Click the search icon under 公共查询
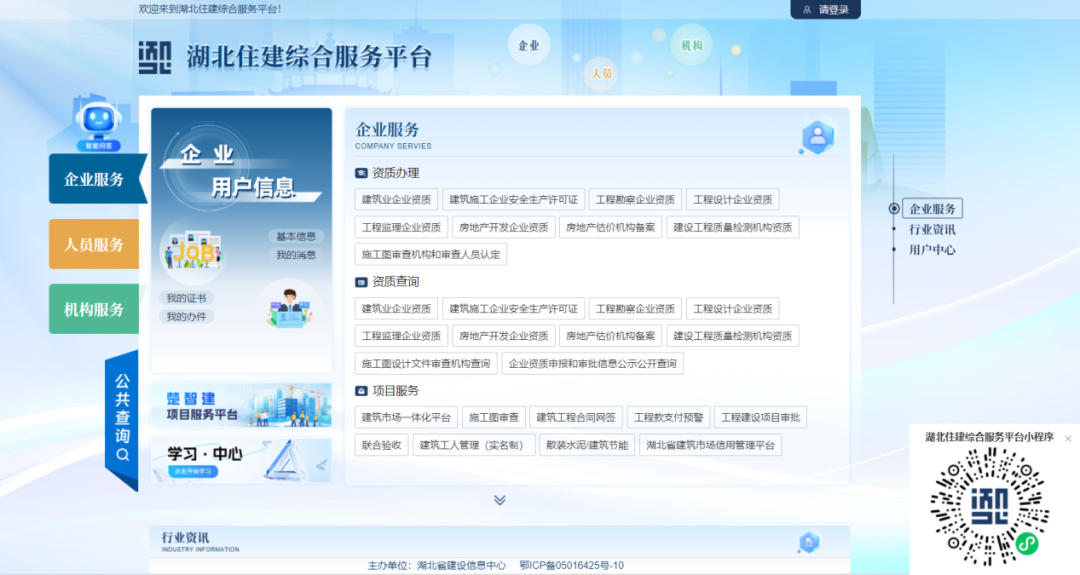 click(x=122, y=455)
